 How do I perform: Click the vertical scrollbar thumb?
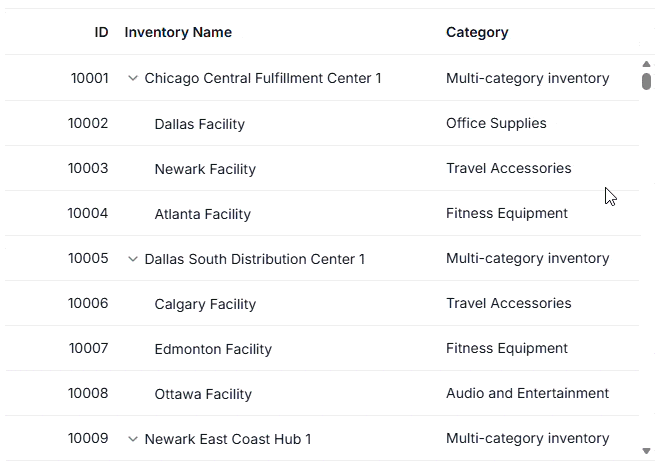point(646,81)
